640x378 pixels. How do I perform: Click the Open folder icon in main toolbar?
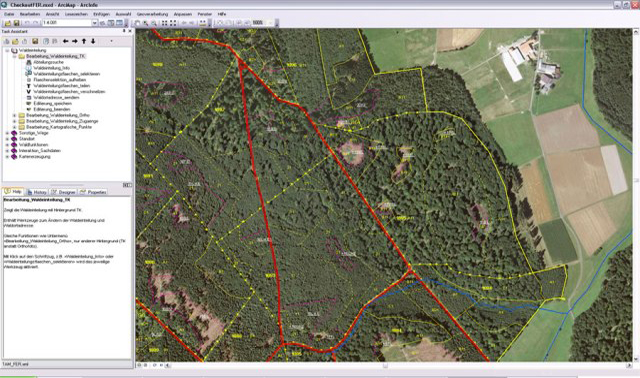pos(8,23)
